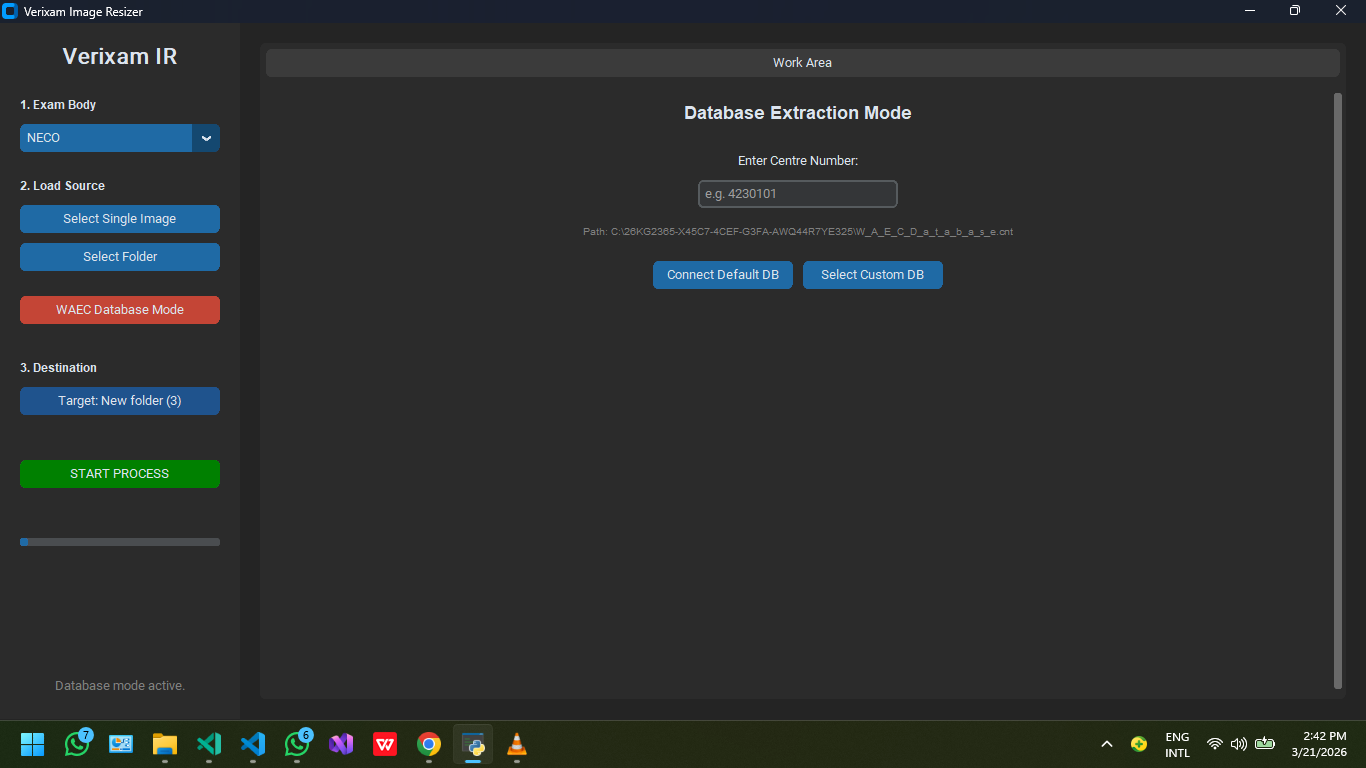1366x768 pixels.
Task: Open VLC media player from taskbar
Action: 517,744
